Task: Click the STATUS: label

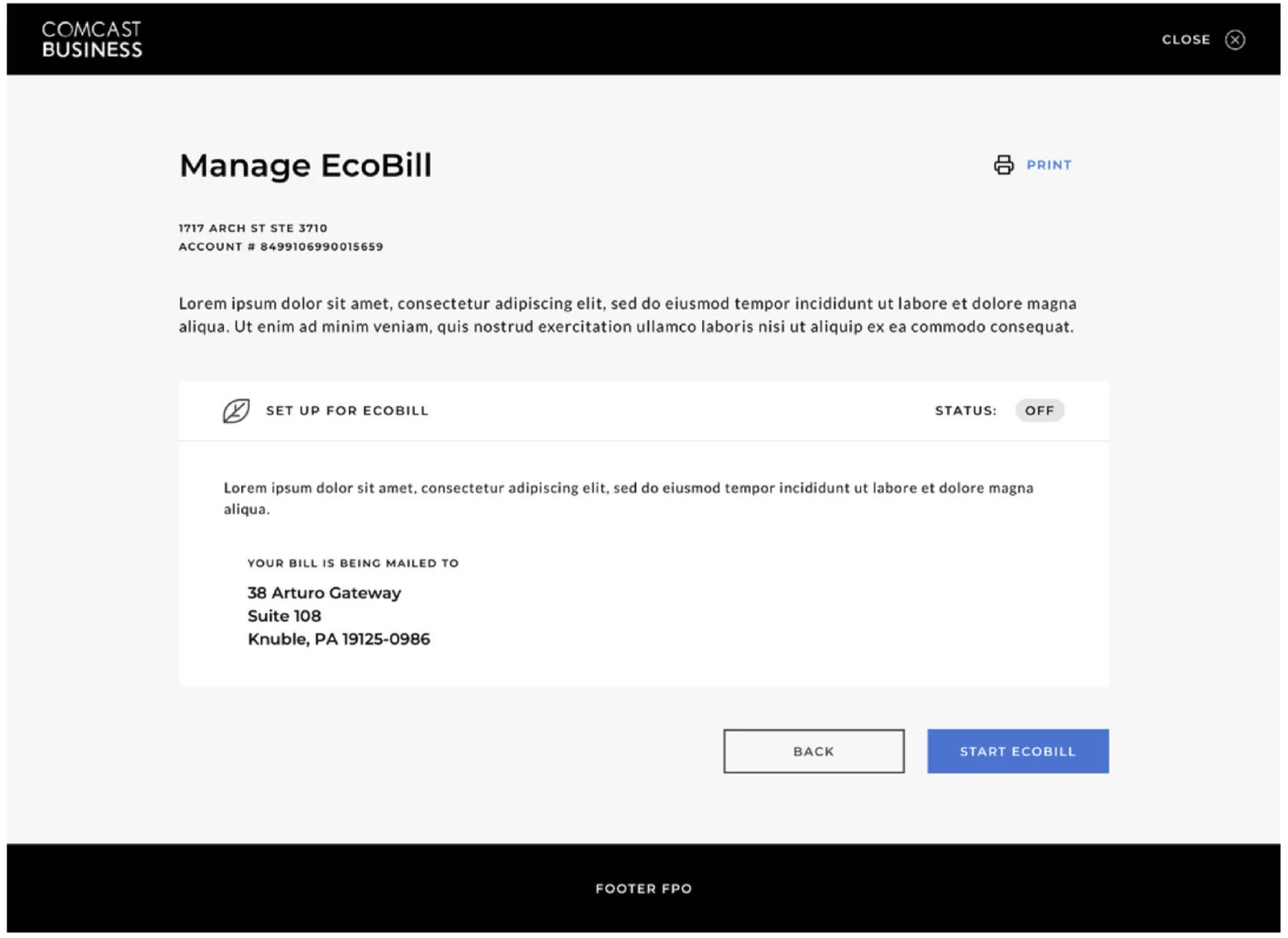Action: point(965,411)
